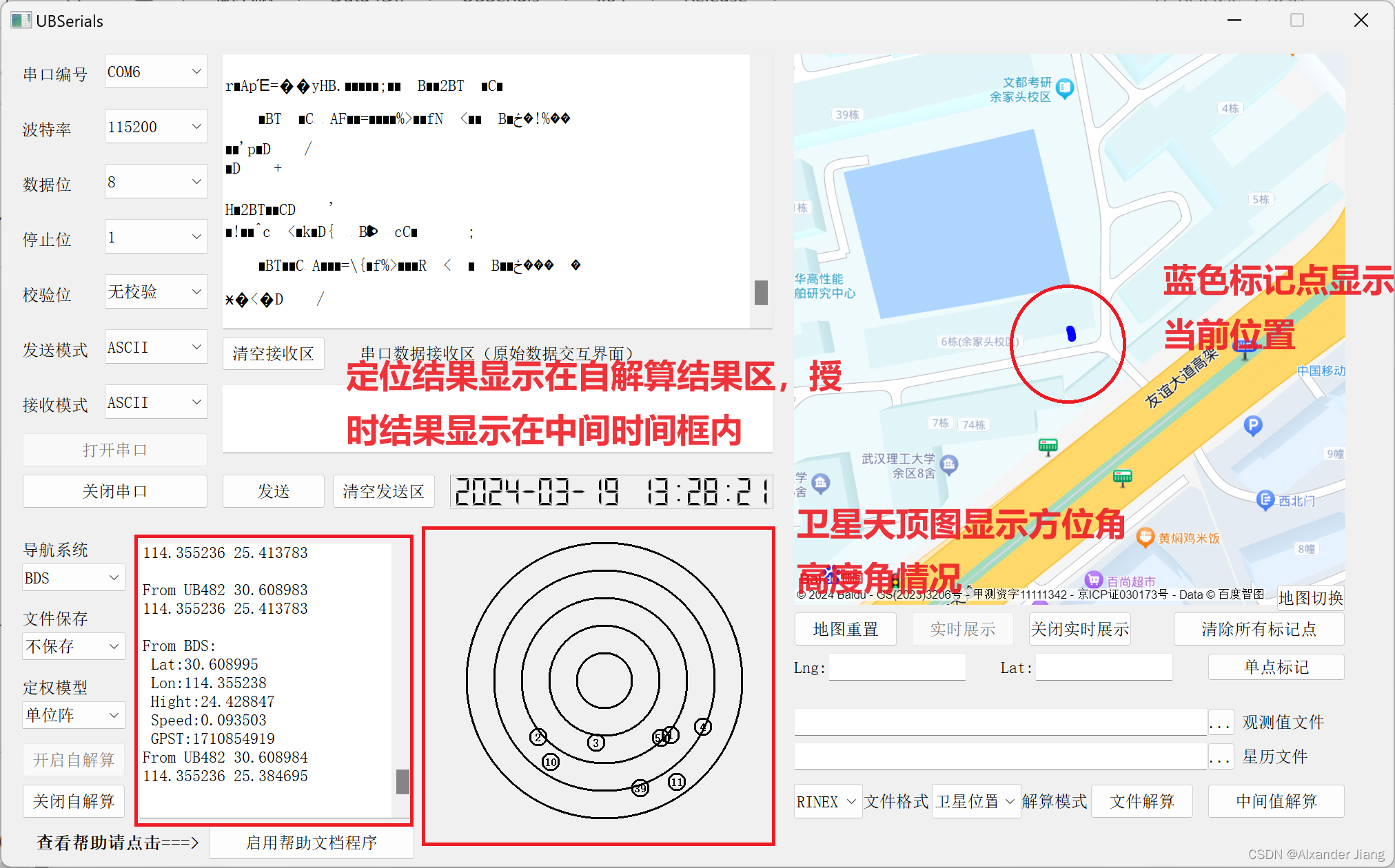Click the 地图切换 button
Image resolution: width=1395 pixels, height=868 pixels.
[x=1311, y=598]
